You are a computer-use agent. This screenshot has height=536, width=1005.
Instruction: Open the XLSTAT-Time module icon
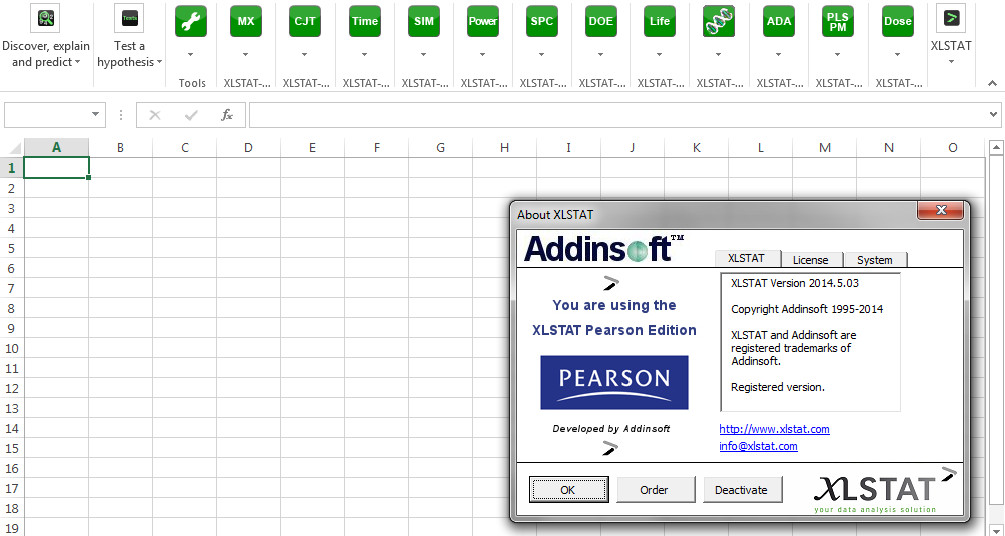(365, 21)
